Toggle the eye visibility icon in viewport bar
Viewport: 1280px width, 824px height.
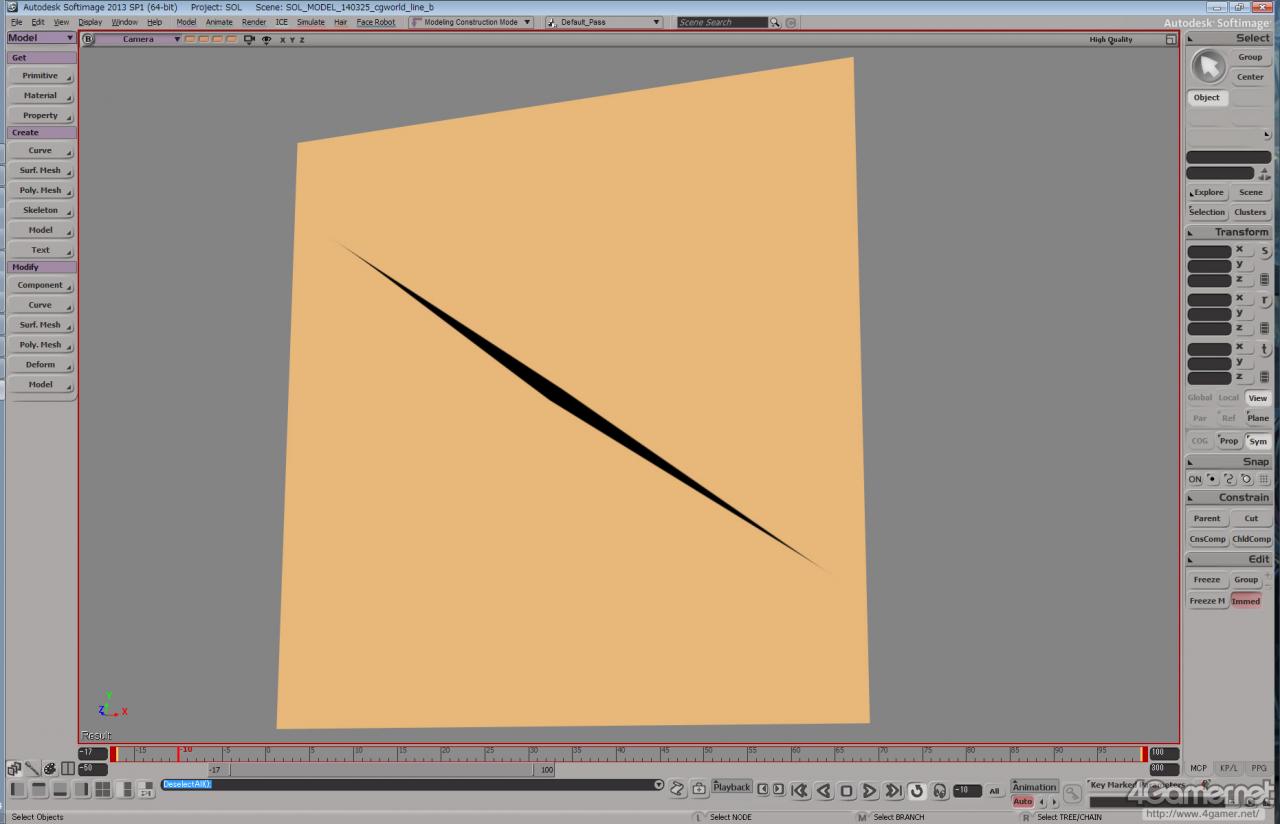pyautogui.click(x=266, y=39)
